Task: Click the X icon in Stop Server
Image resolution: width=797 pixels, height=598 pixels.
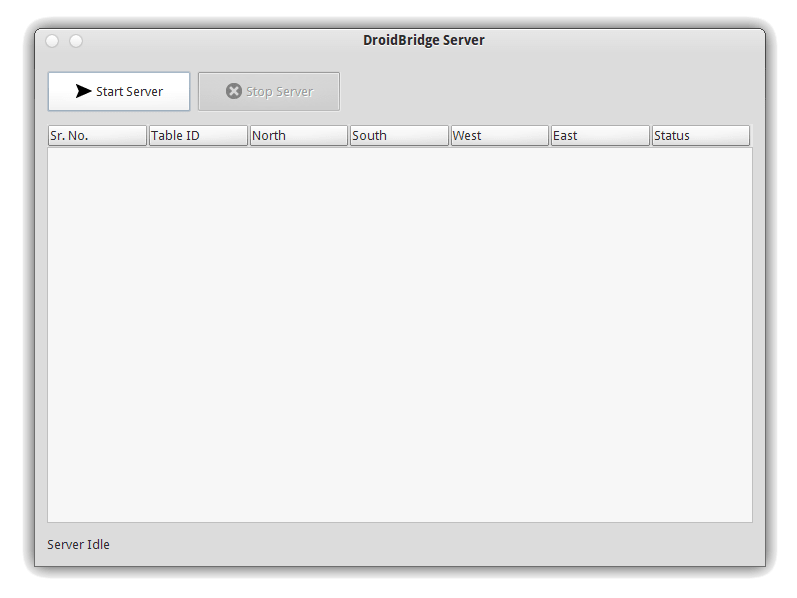Action: pyautogui.click(x=234, y=91)
